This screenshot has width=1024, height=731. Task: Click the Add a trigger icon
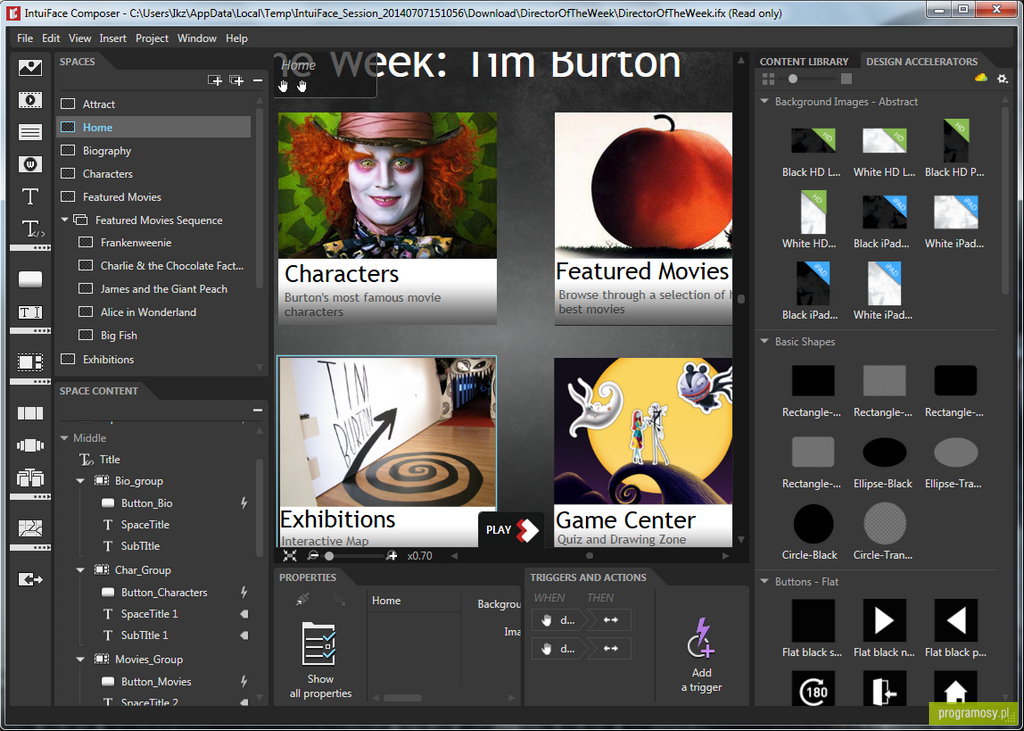[701, 637]
